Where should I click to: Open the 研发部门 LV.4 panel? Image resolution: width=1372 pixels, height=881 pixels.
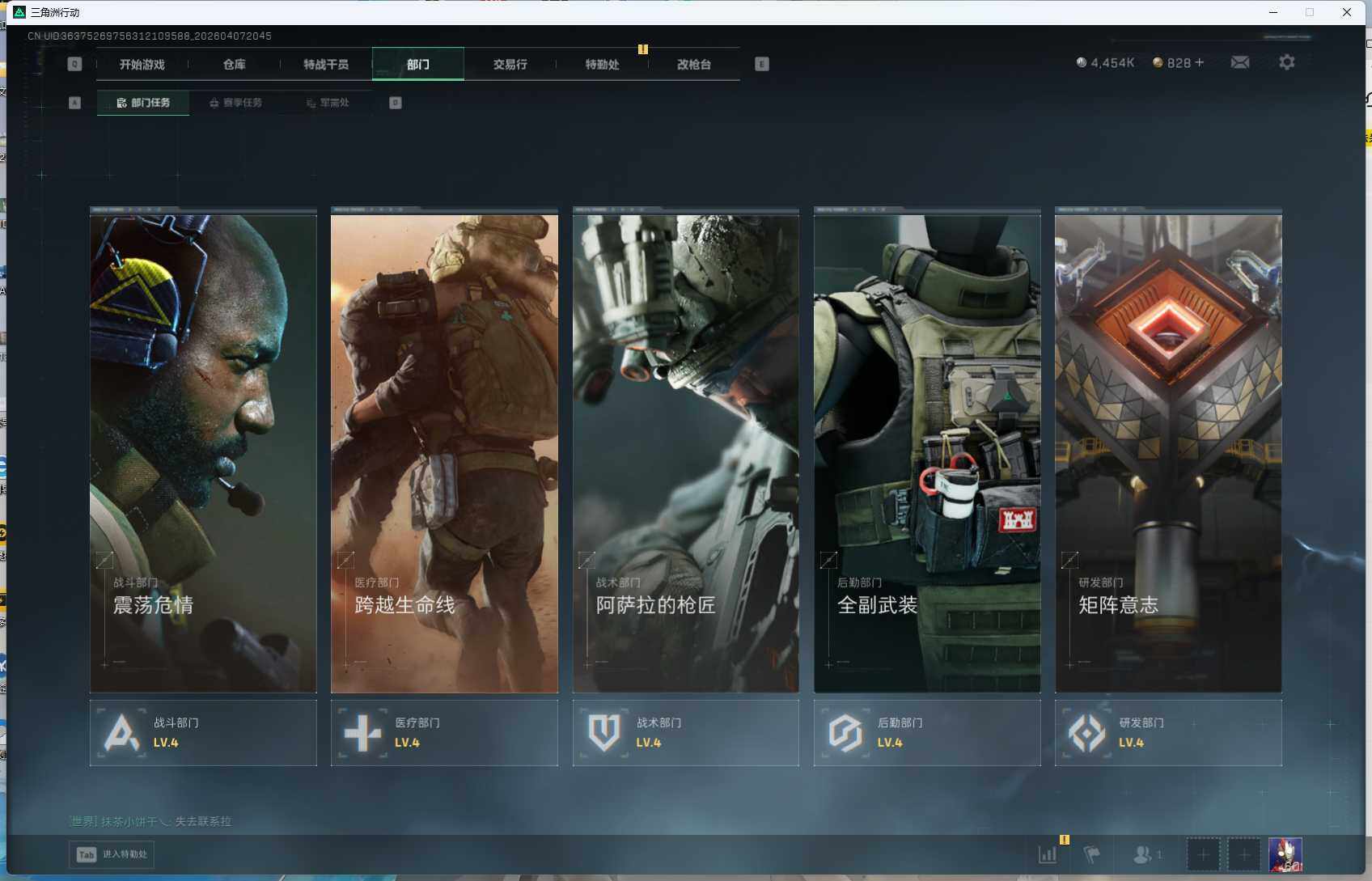tap(1168, 733)
